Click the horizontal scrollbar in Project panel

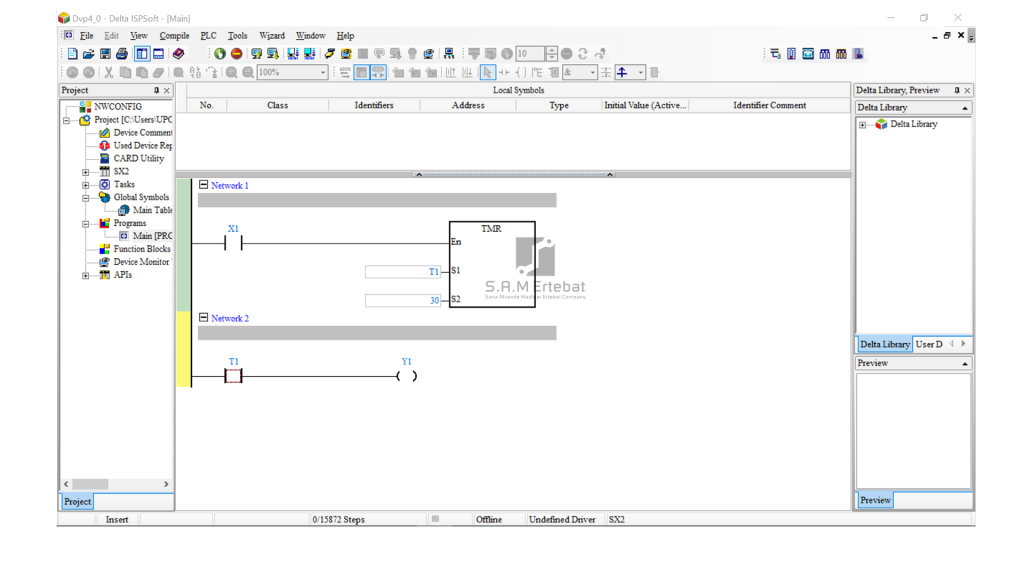click(x=115, y=484)
